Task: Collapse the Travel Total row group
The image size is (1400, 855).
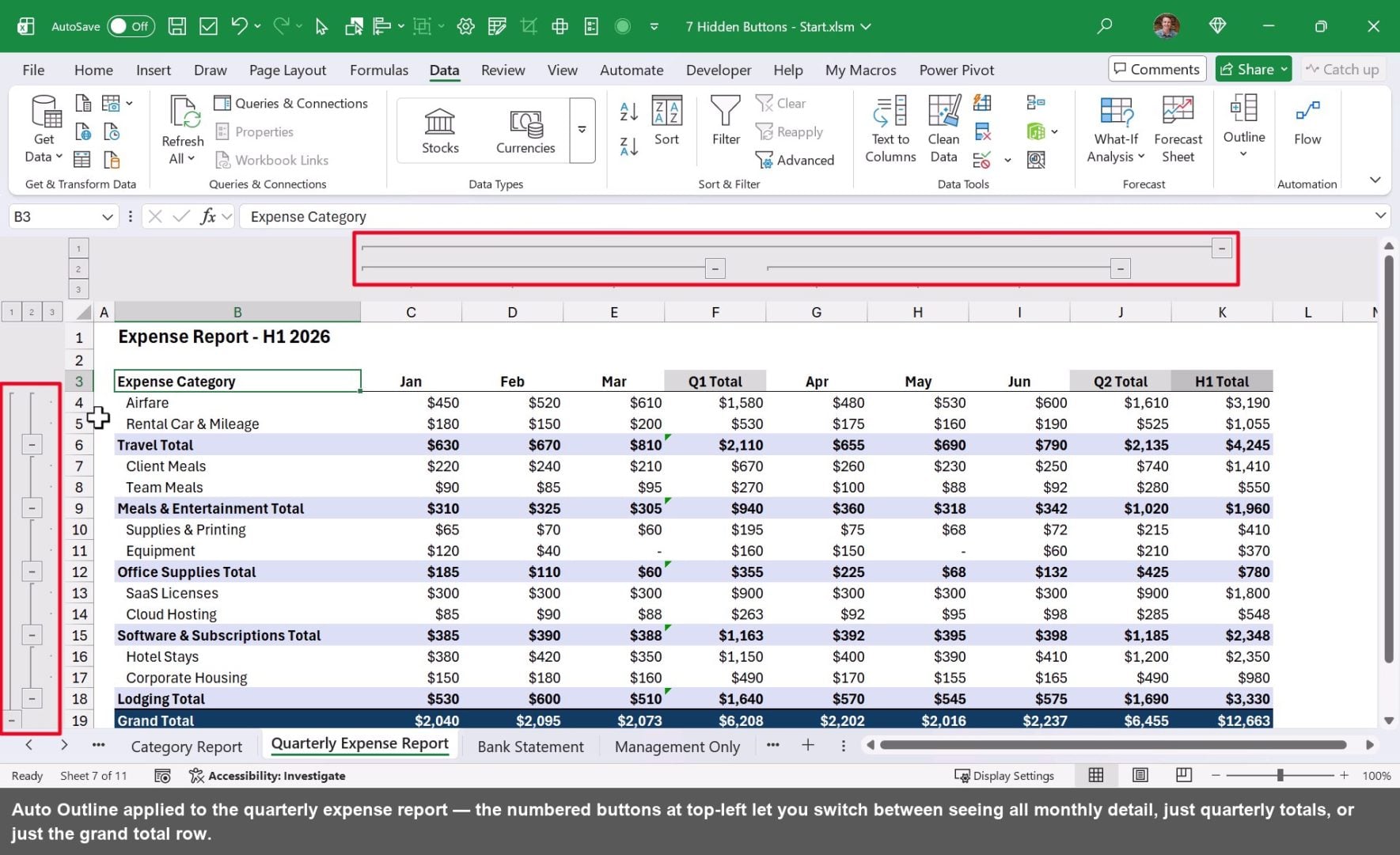Action: point(32,445)
